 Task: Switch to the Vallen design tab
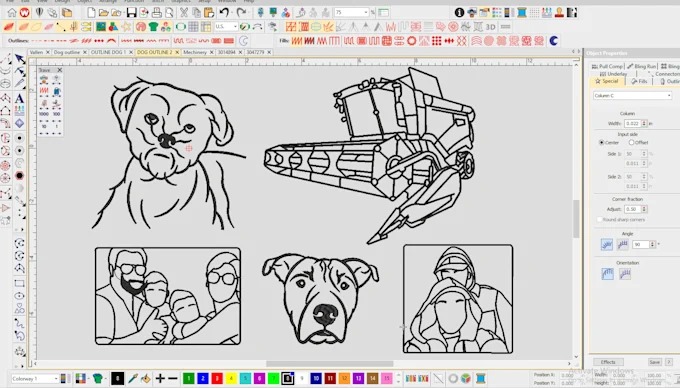click(x=36, y=52)
